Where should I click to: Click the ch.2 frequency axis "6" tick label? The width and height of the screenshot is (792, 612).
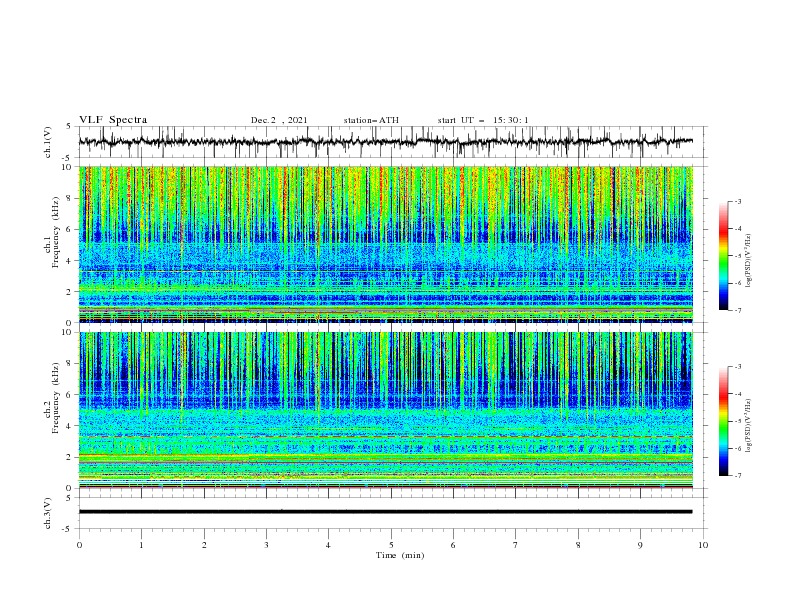pyautogui.click(x=71, y=395)
